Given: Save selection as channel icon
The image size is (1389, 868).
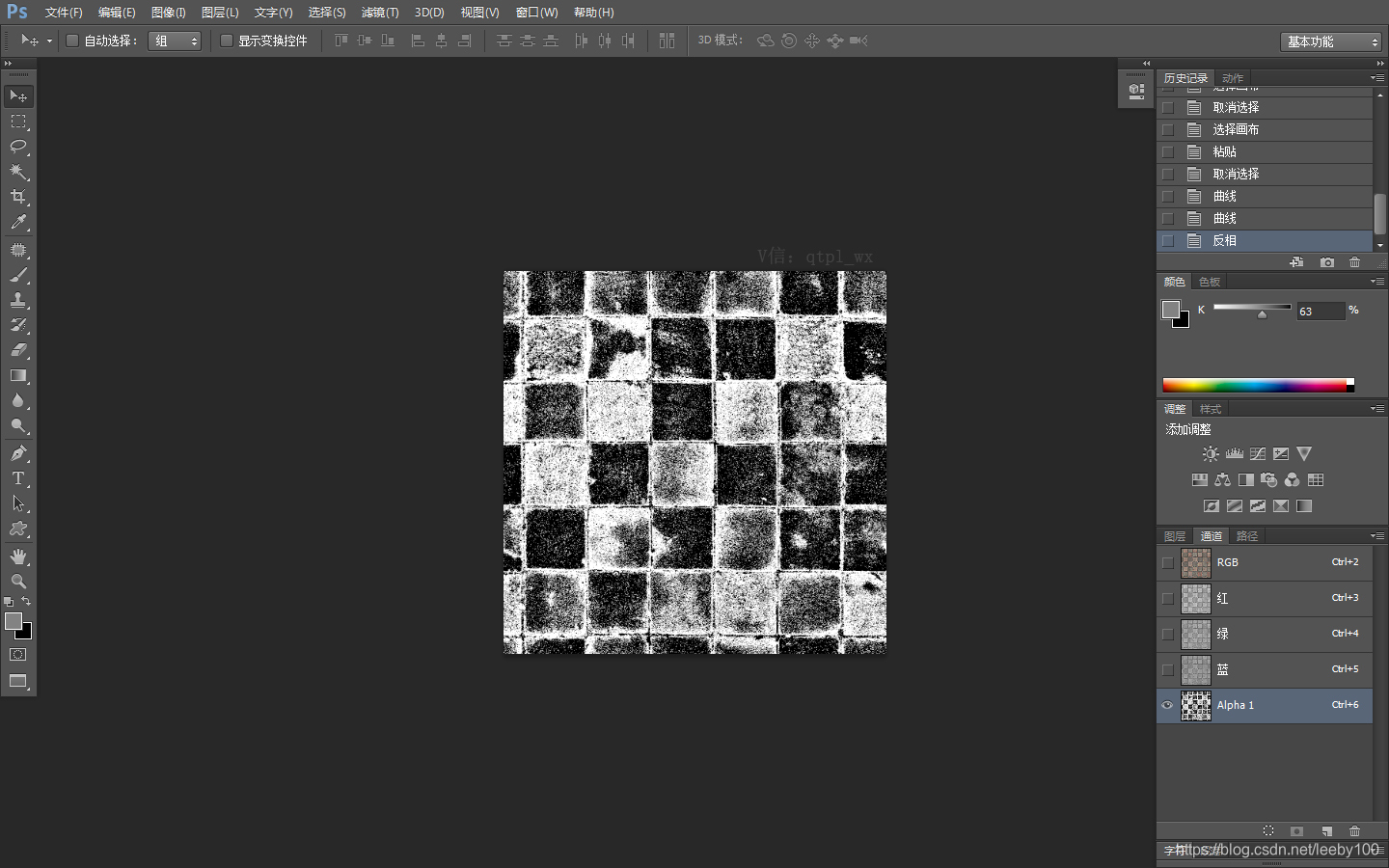Looking at the screenshot, I should (1297, 831).
